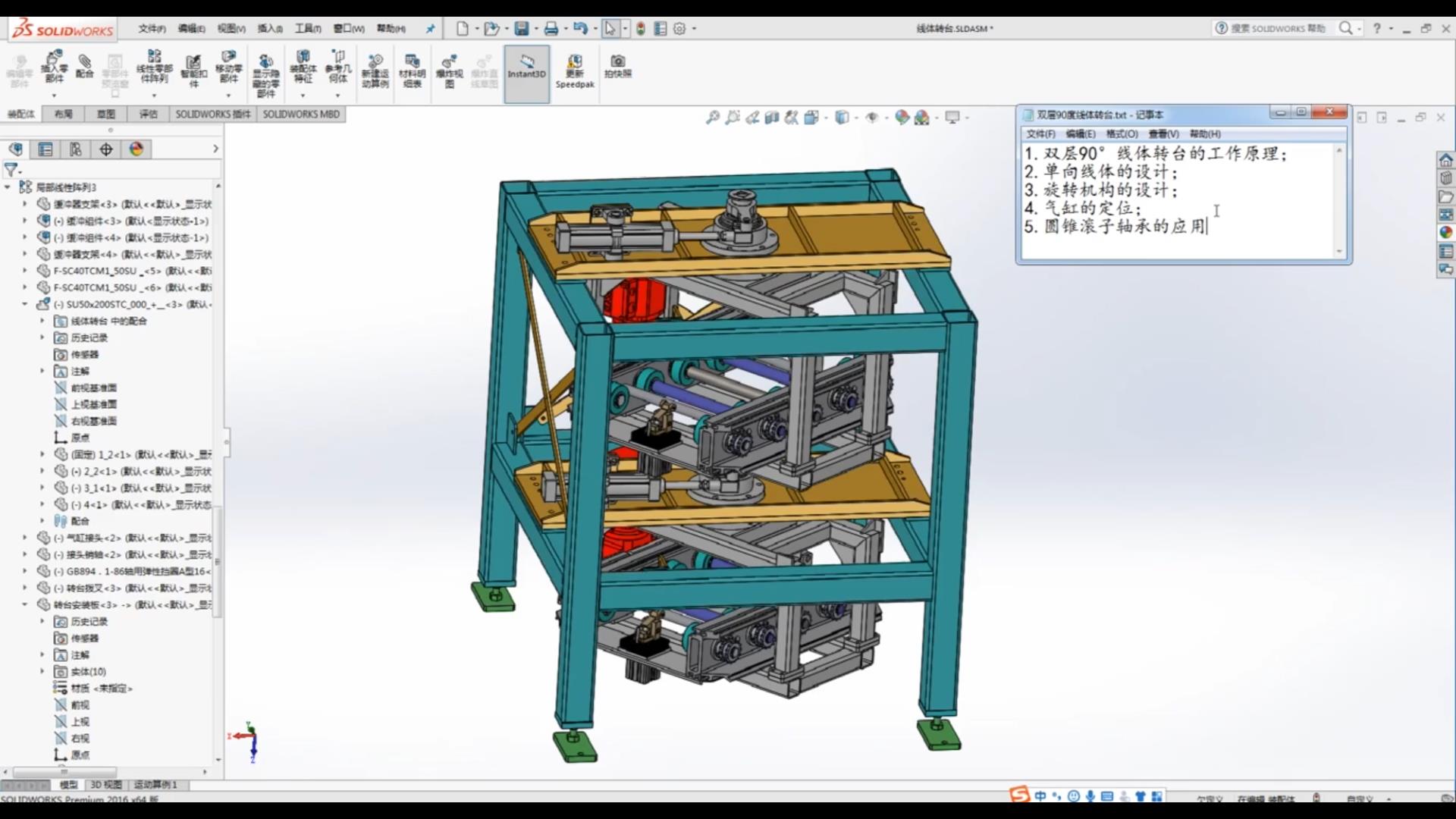Screen dimensions: 1456x819
Task: Expand the FeatureManager panel chevron arrow
Action: 215,149
